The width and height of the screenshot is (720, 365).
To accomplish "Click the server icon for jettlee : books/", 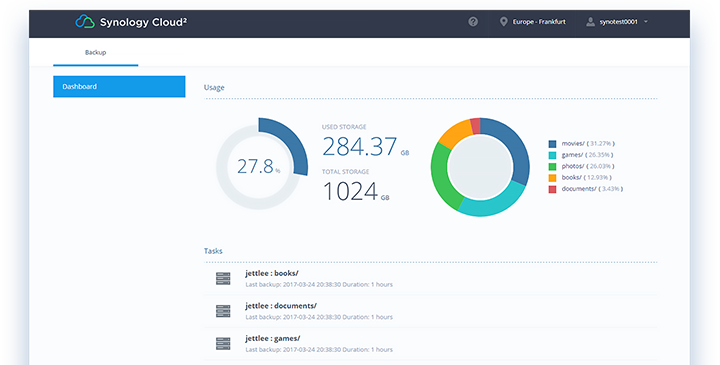I will [223, 278].
